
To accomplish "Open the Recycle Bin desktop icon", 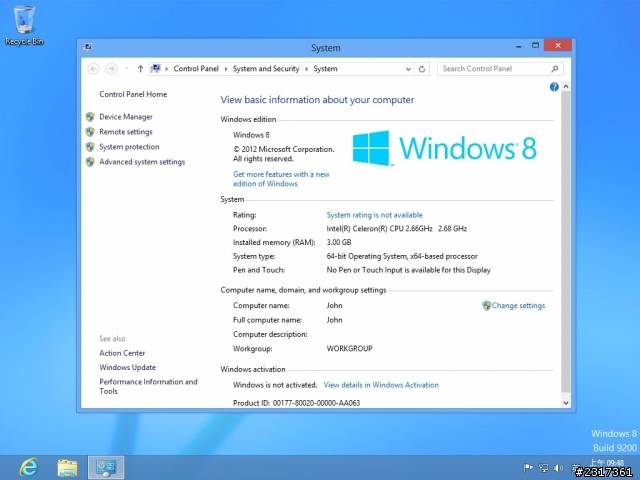I will (x=24, y=24).
